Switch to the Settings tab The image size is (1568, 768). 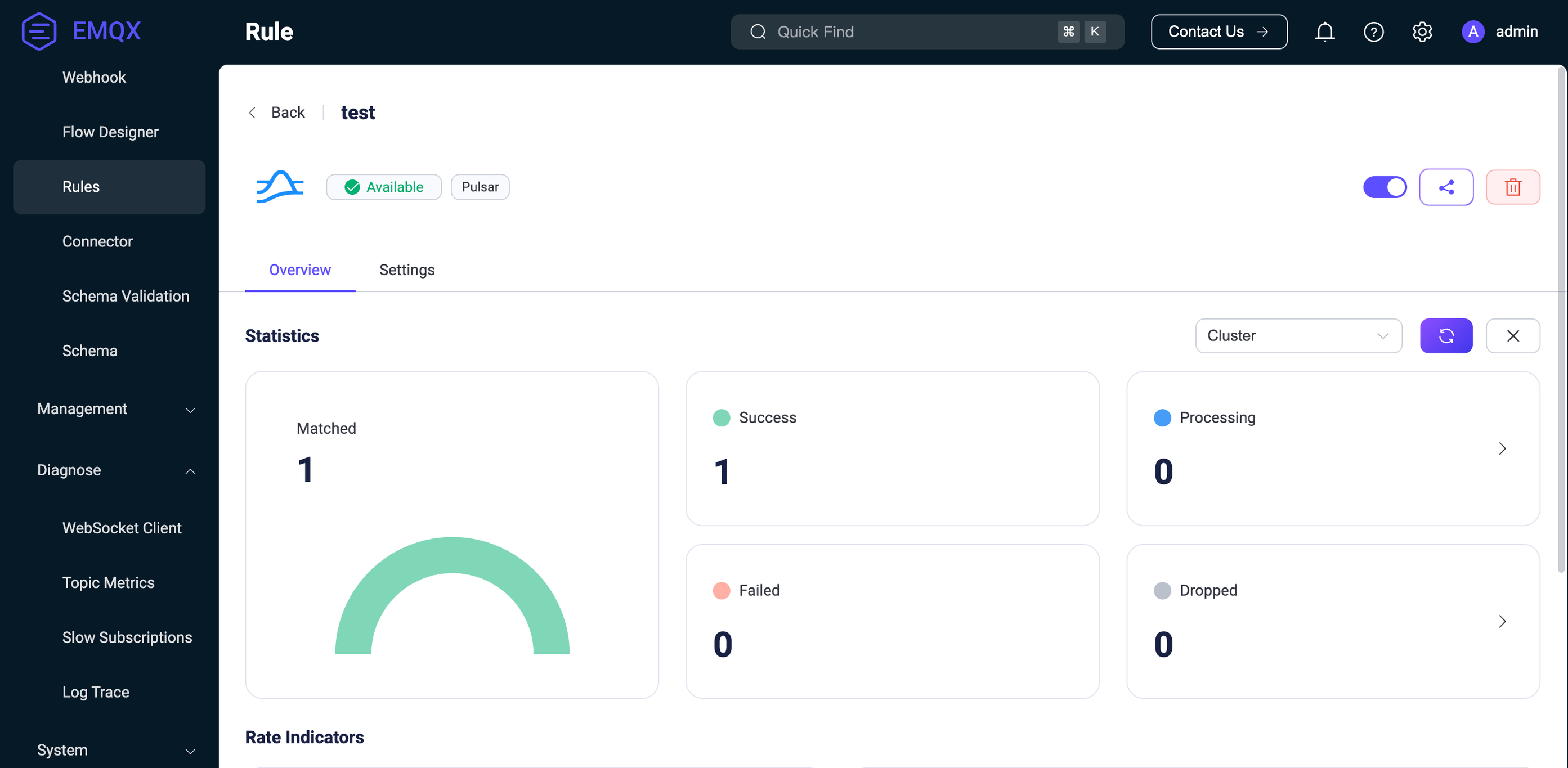click(407, 269)
